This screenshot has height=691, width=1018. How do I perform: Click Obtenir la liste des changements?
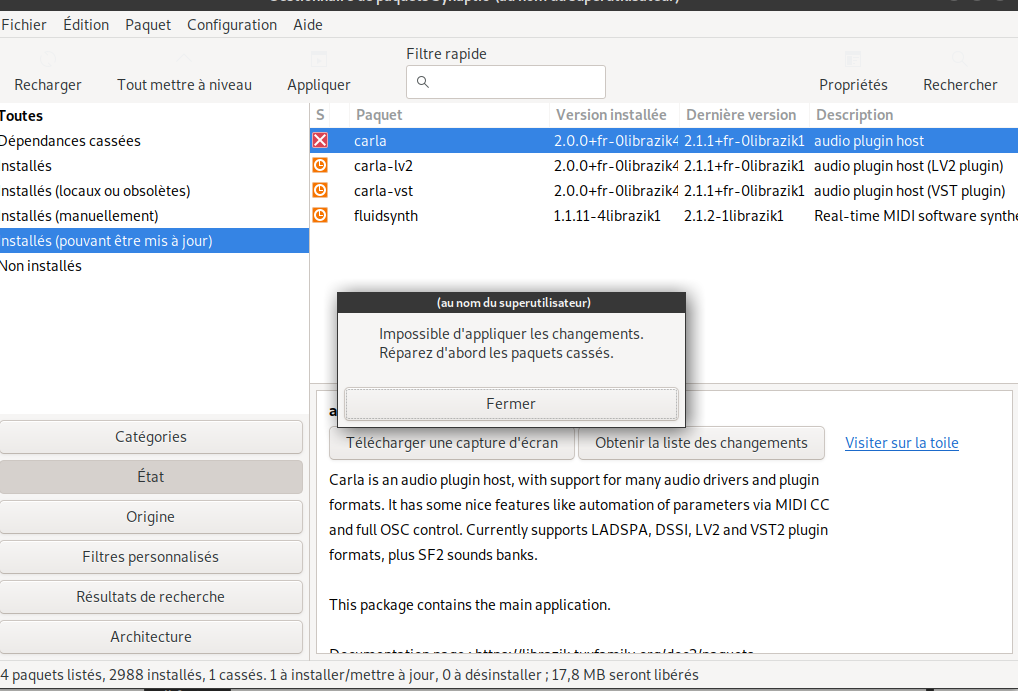click(x=701, y=443)
